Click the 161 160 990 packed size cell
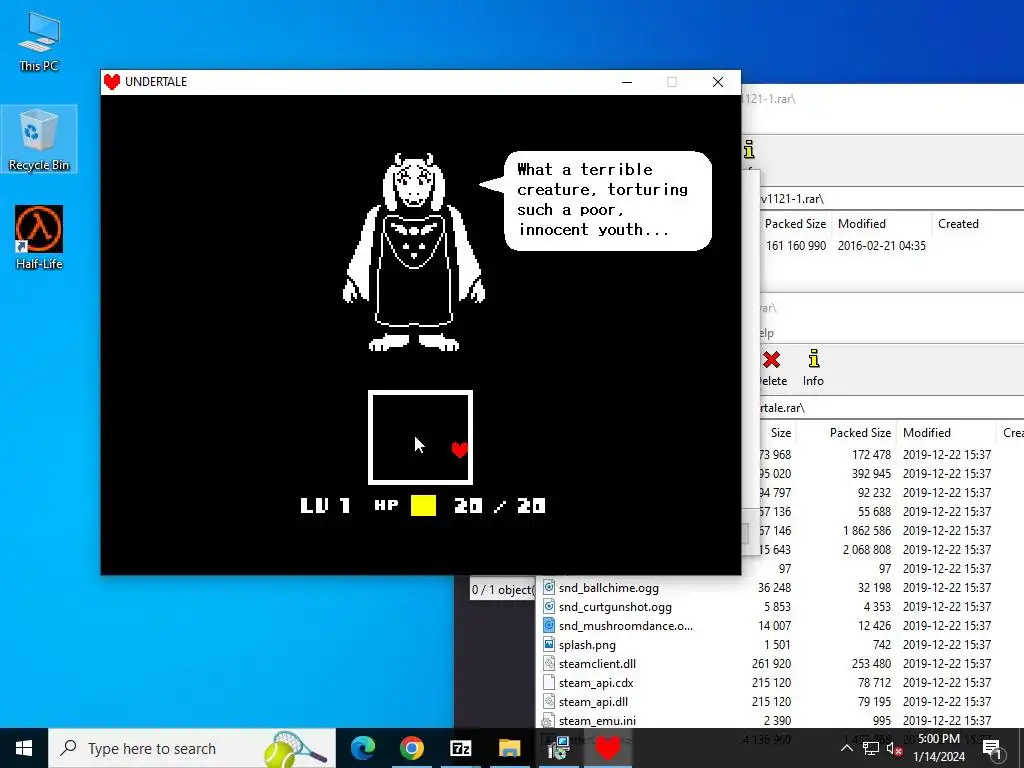 796,246
